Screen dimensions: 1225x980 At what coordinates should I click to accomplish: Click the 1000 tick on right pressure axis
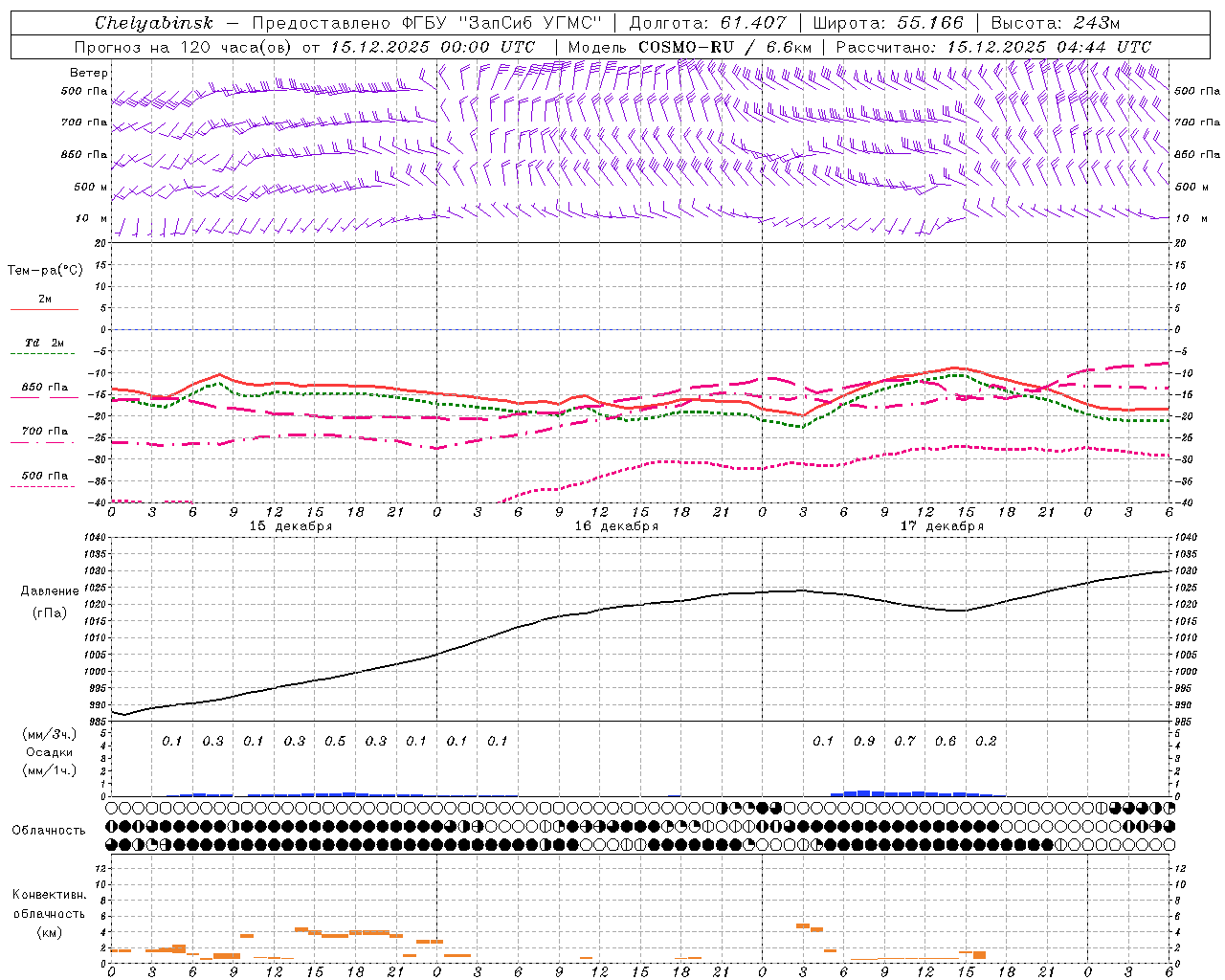1185,672
